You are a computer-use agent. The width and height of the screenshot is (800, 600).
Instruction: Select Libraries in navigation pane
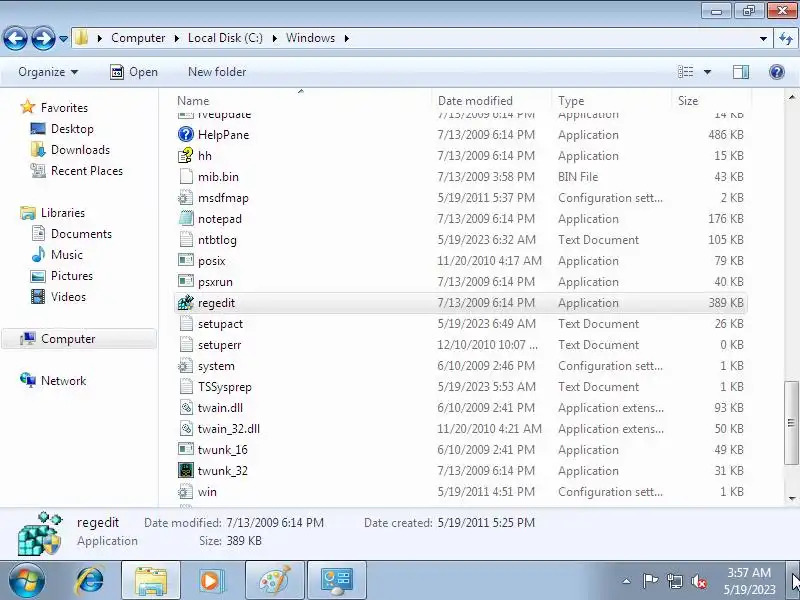click(63, 213)
